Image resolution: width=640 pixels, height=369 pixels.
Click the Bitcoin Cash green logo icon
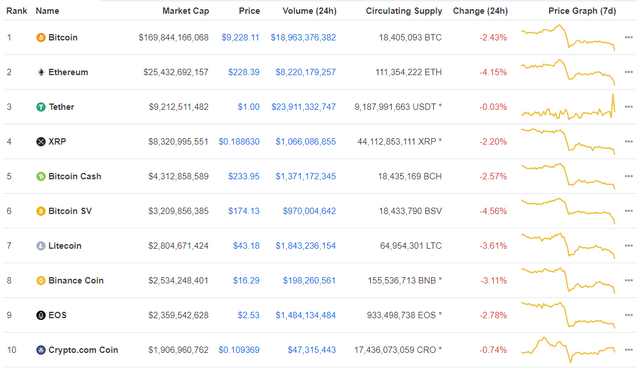click(40, 176)
